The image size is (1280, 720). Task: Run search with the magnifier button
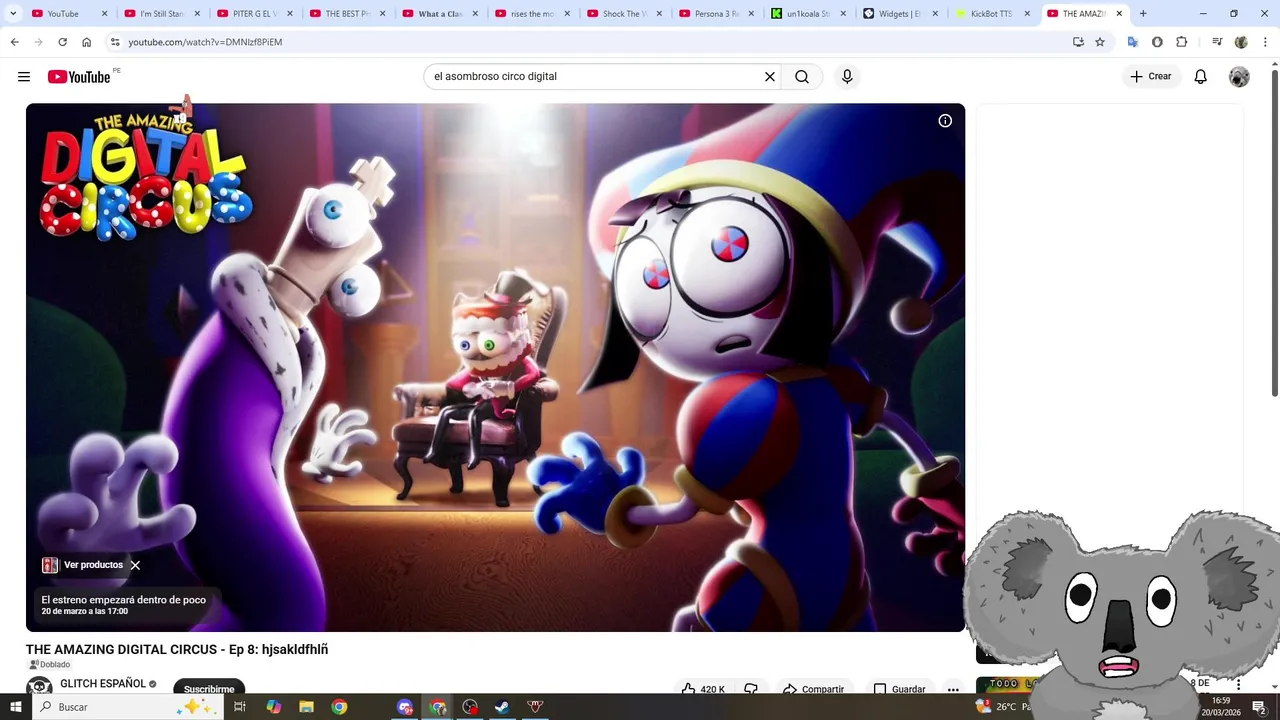(802, 77)
